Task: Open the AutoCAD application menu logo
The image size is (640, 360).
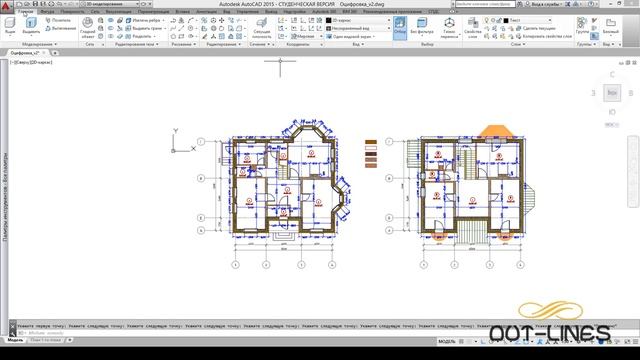Action: [6, 7]
